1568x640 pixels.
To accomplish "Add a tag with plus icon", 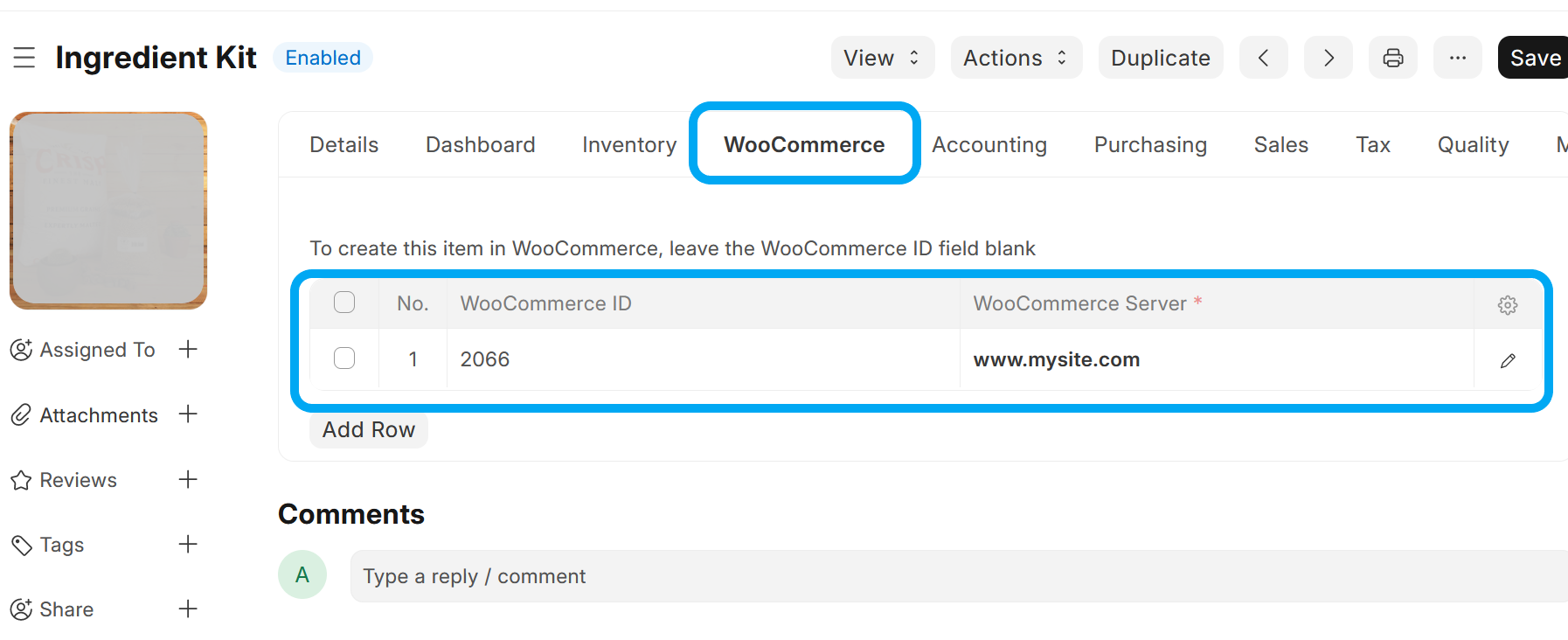I will click(188, 545).
